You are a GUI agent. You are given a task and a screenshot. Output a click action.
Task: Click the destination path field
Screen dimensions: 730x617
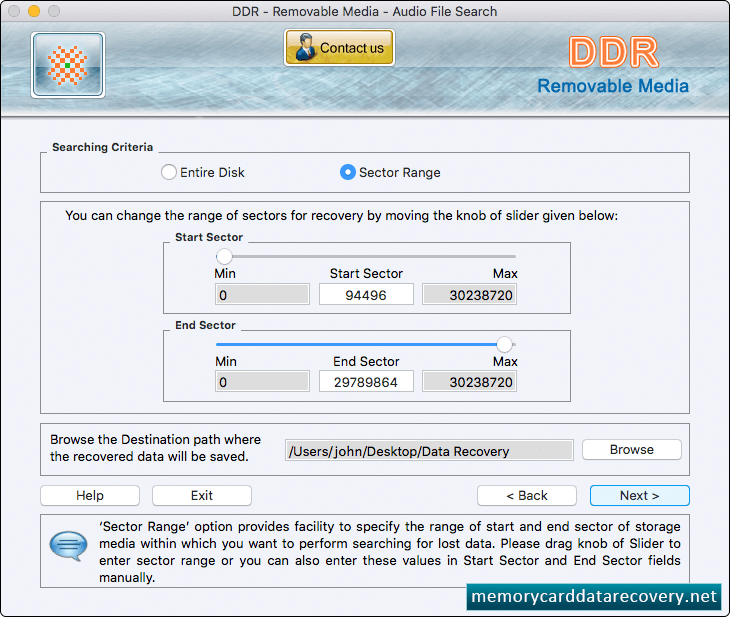429,451
